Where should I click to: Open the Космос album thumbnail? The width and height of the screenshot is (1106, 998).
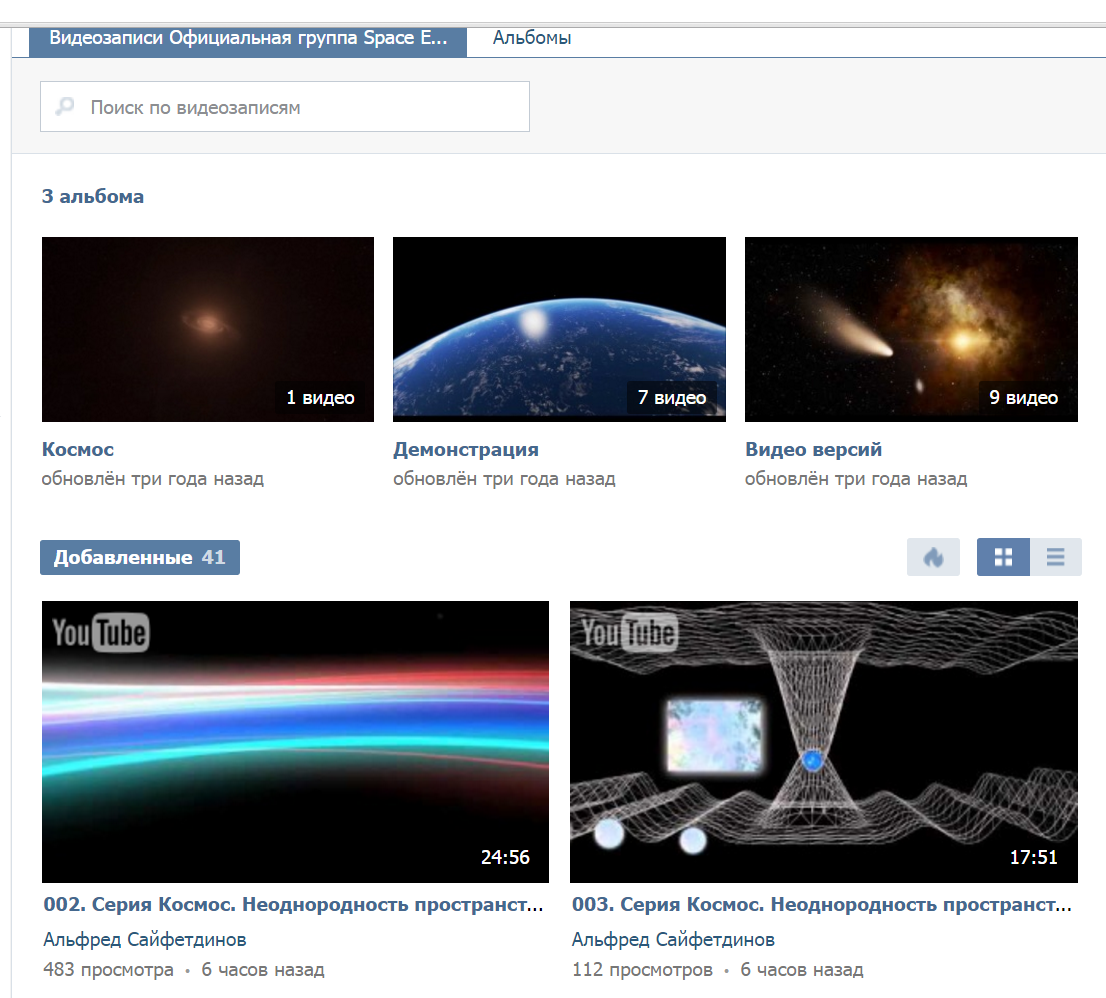(208, 329)
